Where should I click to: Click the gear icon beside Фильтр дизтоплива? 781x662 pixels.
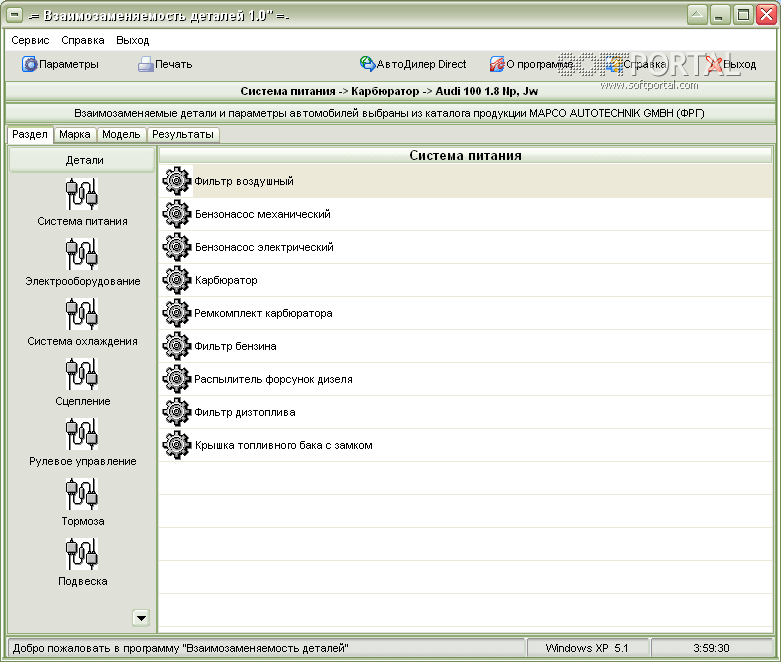coord(177,412)
